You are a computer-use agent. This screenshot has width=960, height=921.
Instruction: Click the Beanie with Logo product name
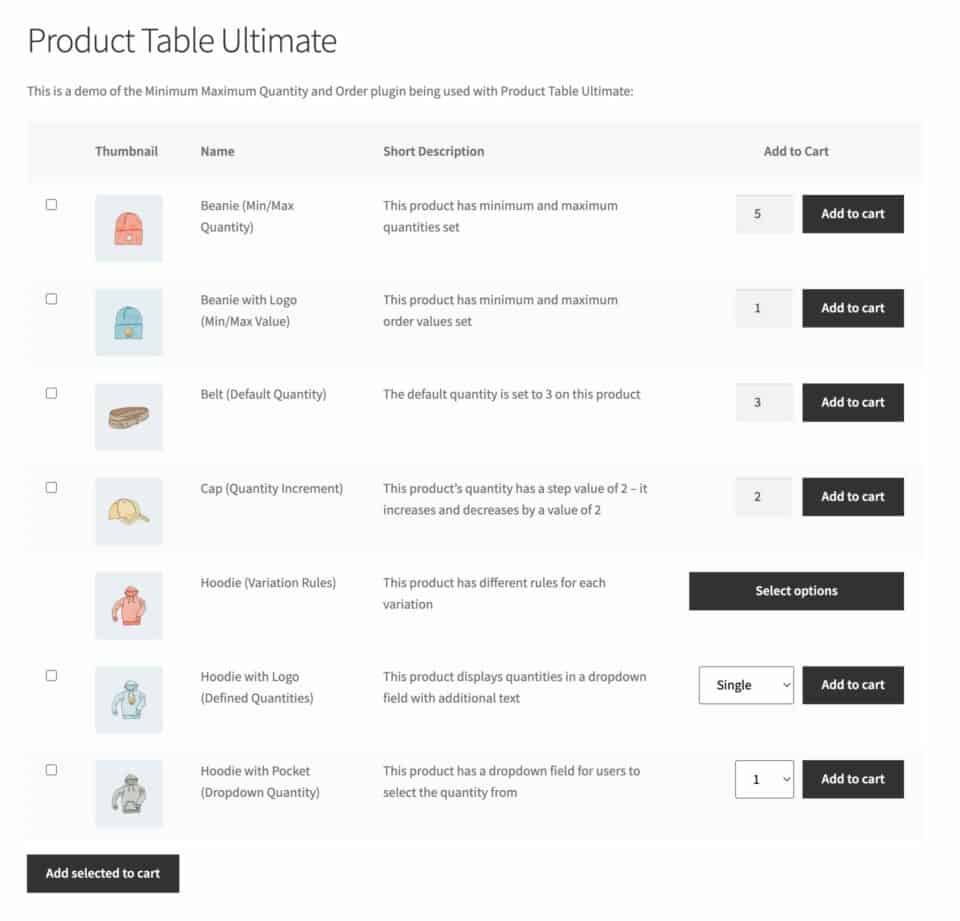pos(249,310)
